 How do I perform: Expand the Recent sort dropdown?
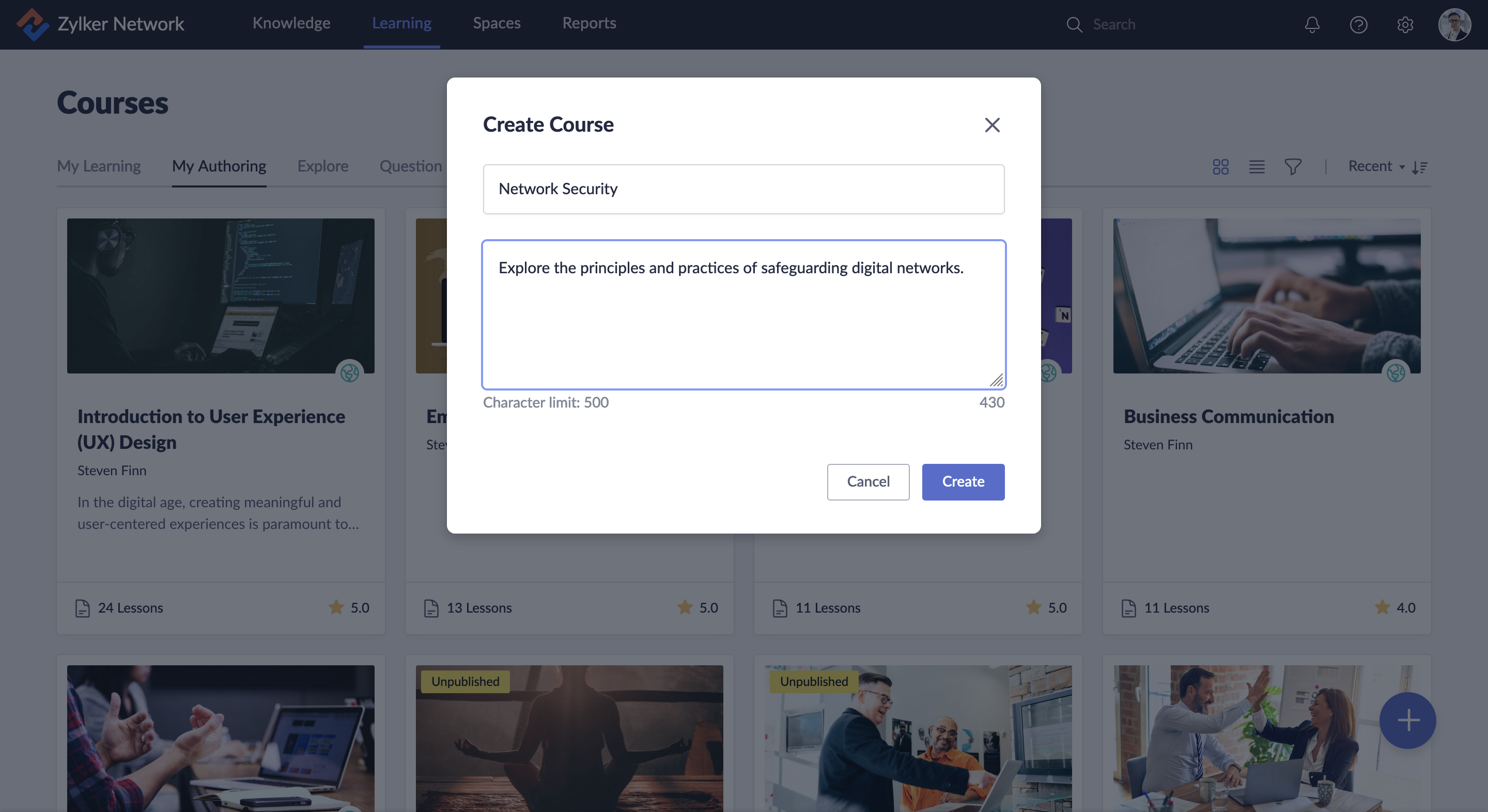tap(1376, 166)
